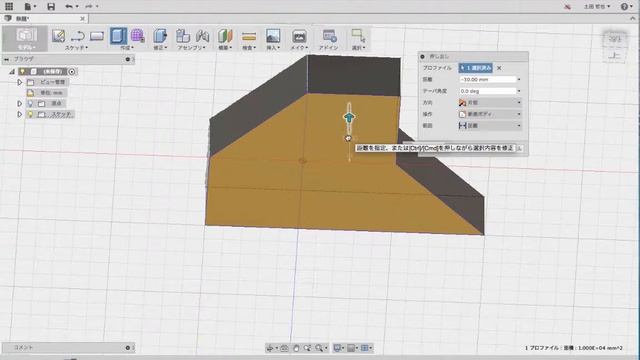Open the 作成 toolbar dropdown menu
This screenshot has height=360, width=640.
(127, 48)
